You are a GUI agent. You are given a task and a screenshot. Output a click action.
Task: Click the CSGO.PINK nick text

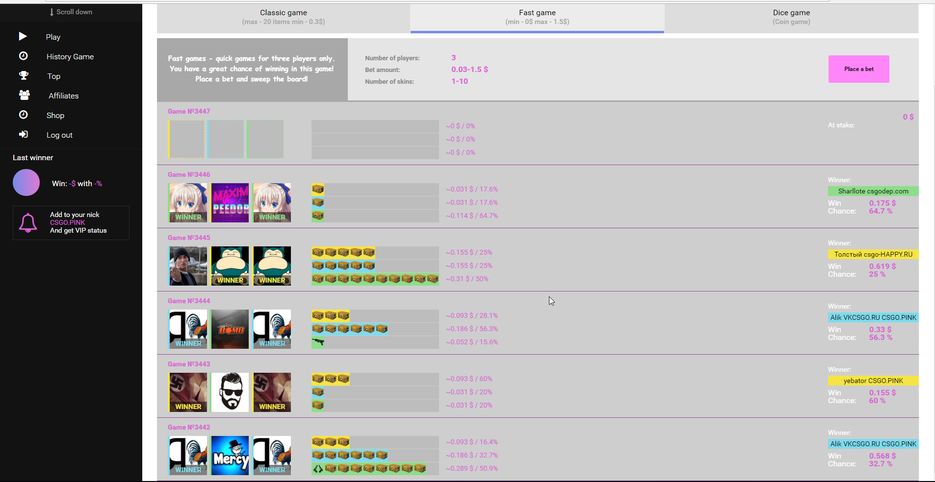pyautogui.click(x=67, y=223)
